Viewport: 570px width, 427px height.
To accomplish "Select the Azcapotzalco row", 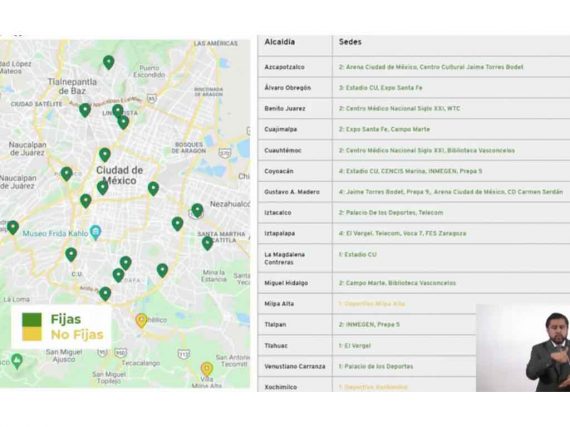I will click(414, 67).
